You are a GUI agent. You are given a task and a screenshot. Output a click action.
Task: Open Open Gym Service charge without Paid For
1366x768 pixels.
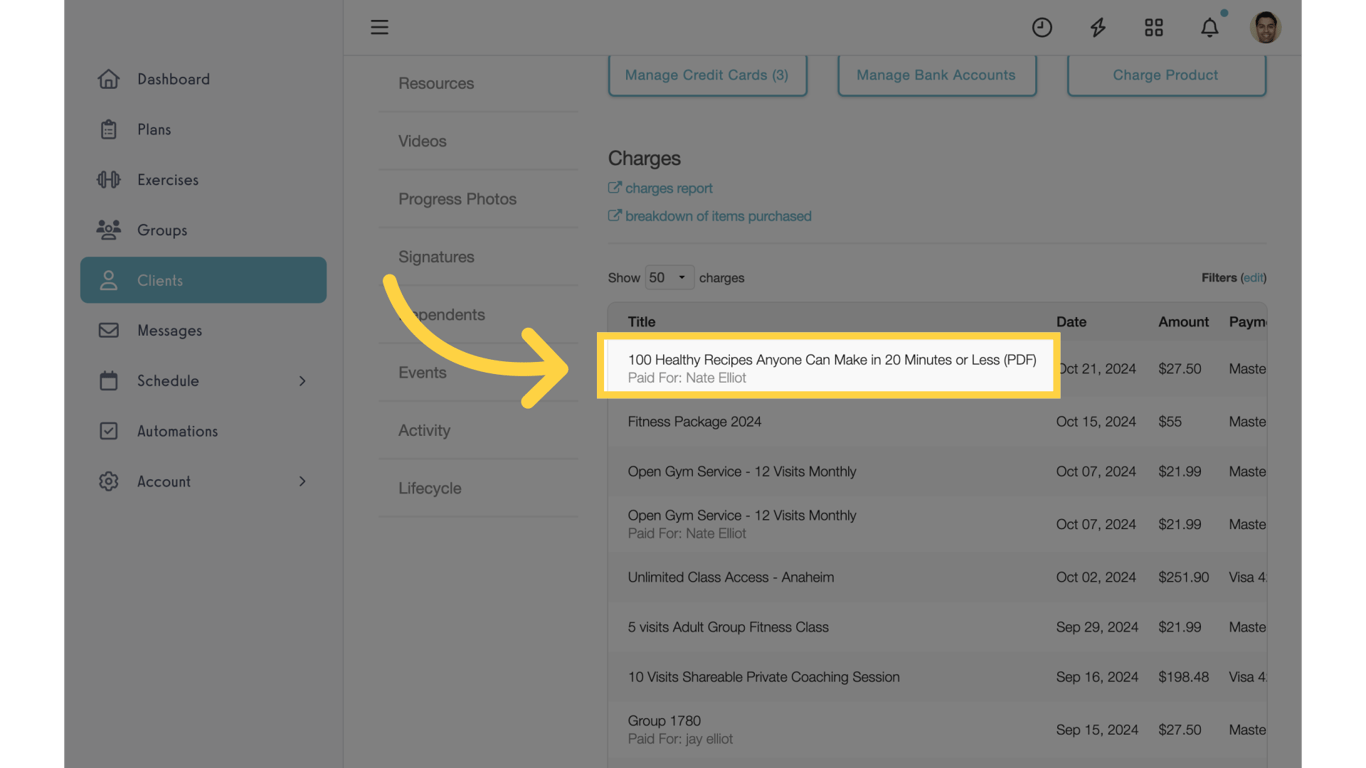pyautogui.click(x=742, y=472)
